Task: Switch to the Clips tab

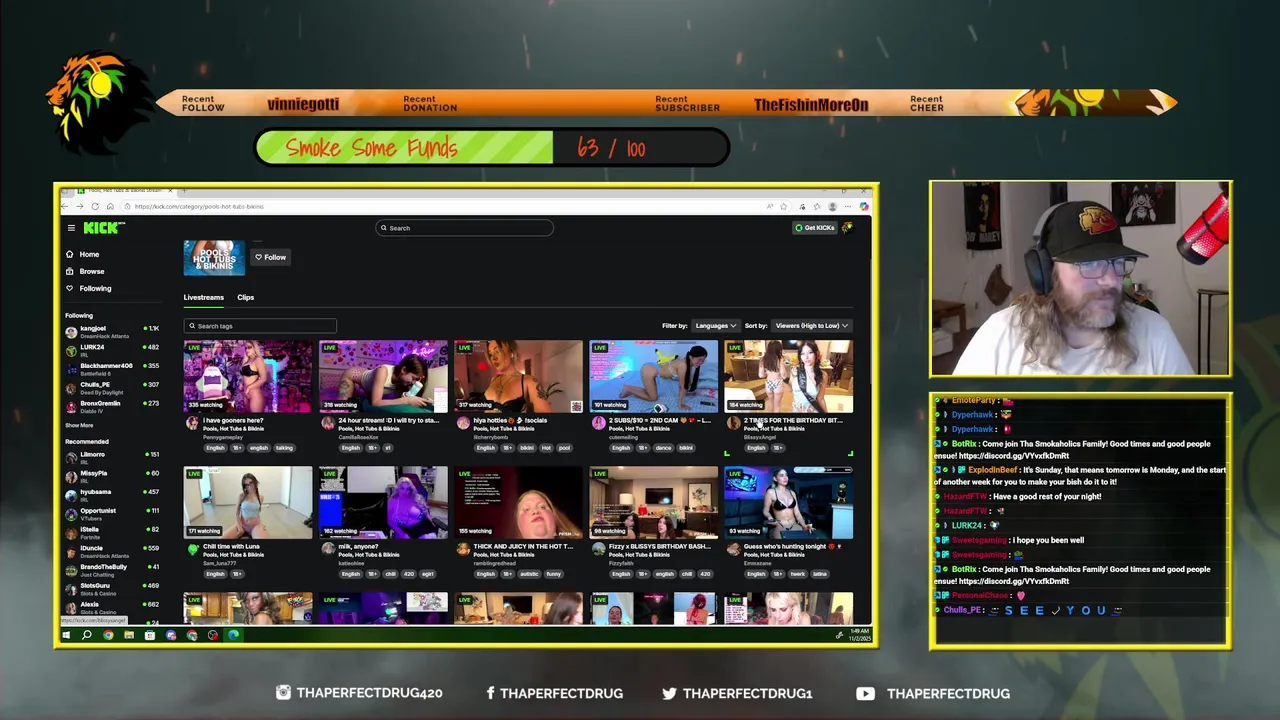Action: 245,297
